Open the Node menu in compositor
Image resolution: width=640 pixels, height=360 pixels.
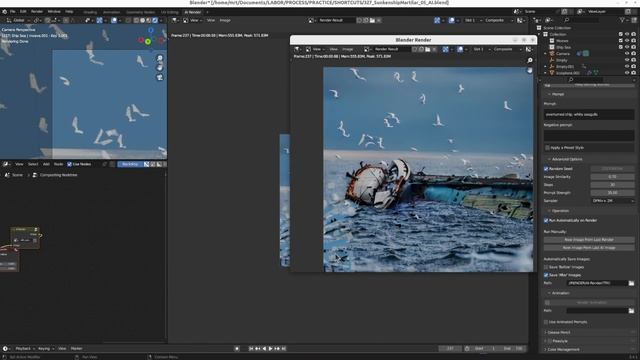pyautogui.click(x=58, y=164)
